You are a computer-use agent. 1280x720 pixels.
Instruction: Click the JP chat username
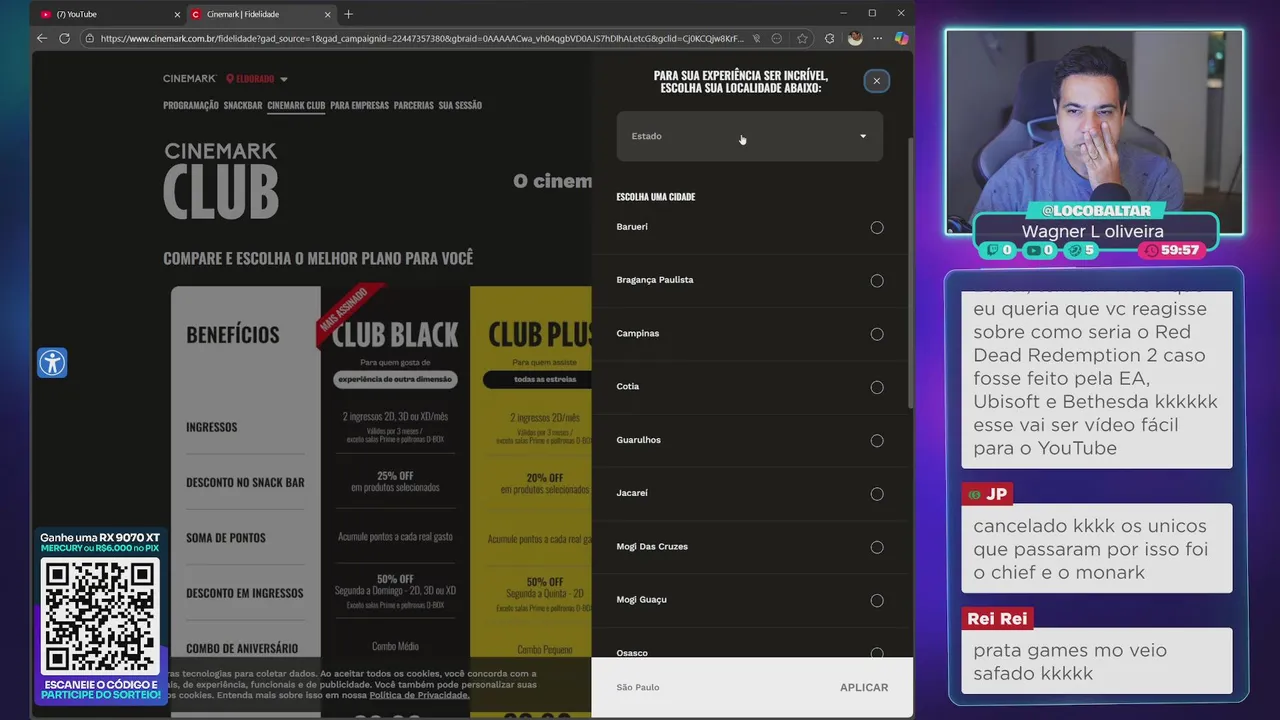987,494
